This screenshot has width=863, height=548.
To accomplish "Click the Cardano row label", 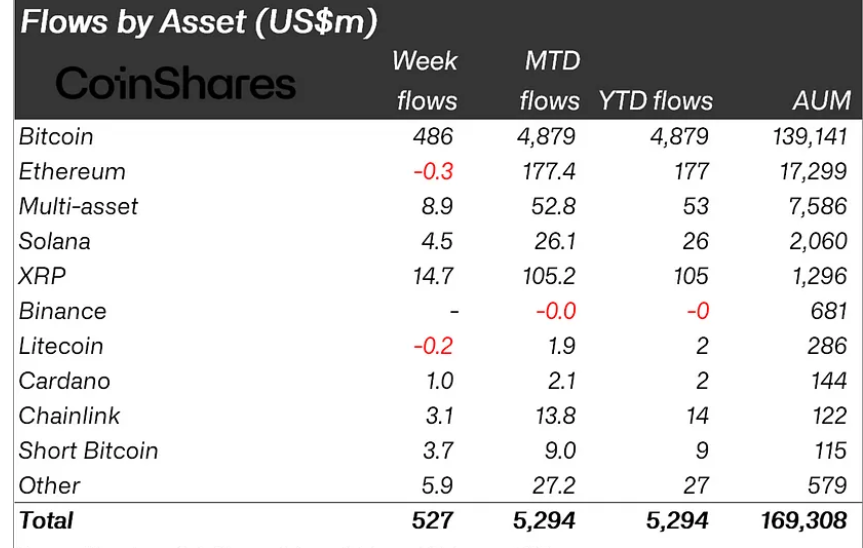I will (64, 381).
